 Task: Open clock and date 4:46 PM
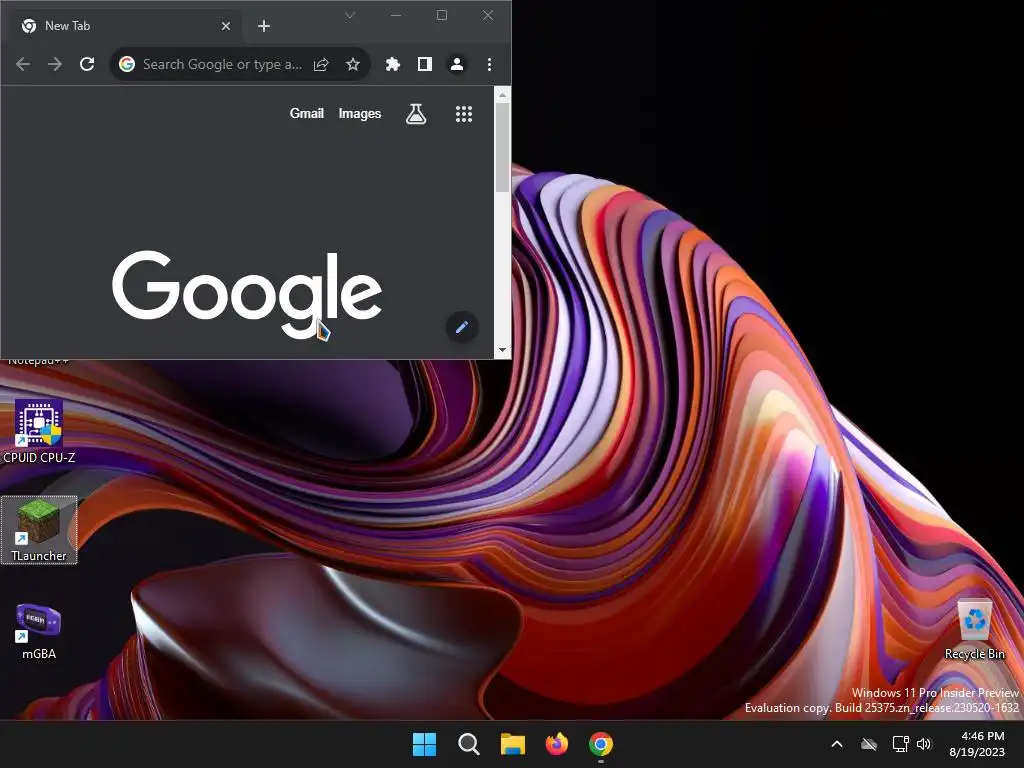point(978,744)
